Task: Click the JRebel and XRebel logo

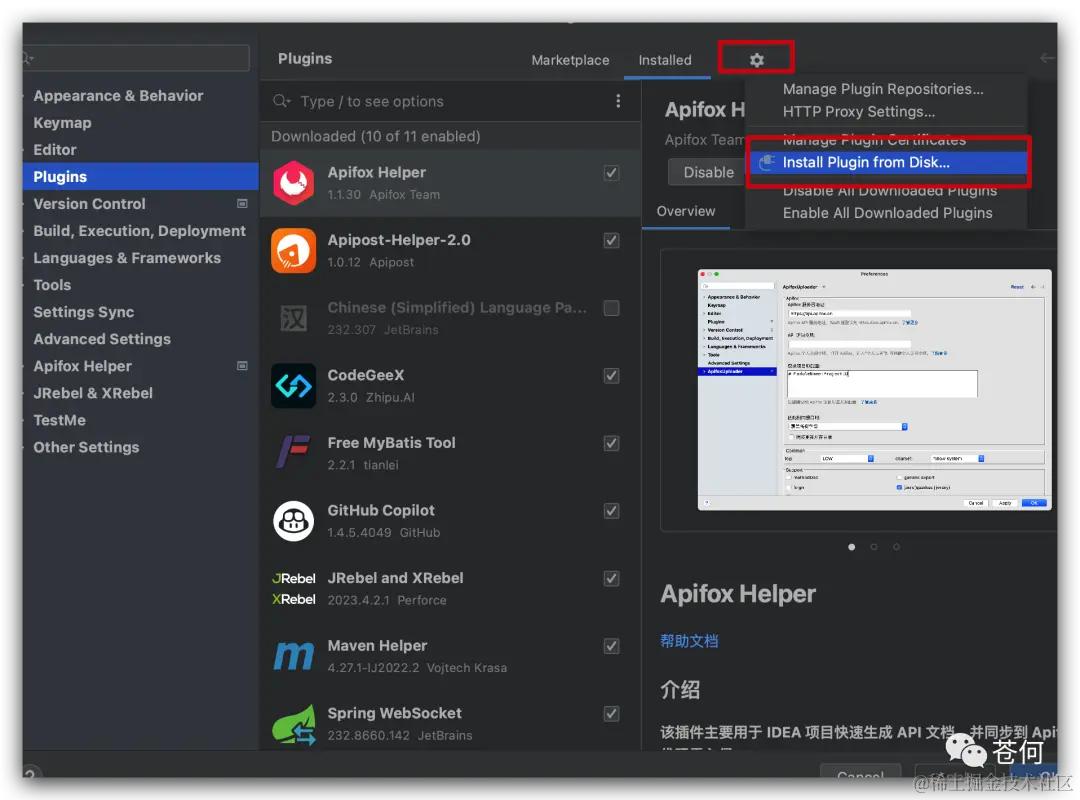Action: (293, 588)
